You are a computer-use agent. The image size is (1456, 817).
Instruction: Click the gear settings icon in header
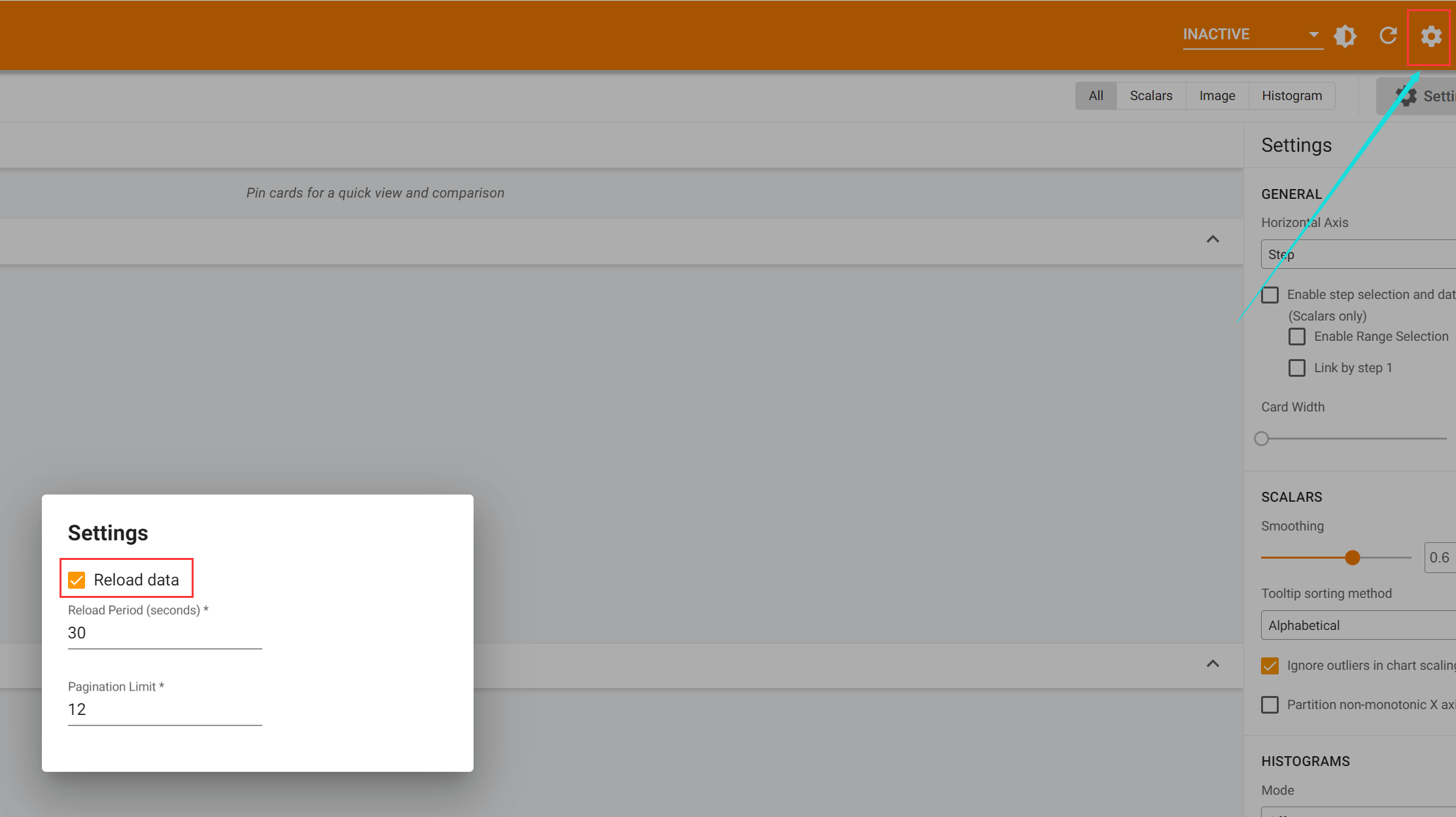pyautogui.click(x=1430, y=36)
